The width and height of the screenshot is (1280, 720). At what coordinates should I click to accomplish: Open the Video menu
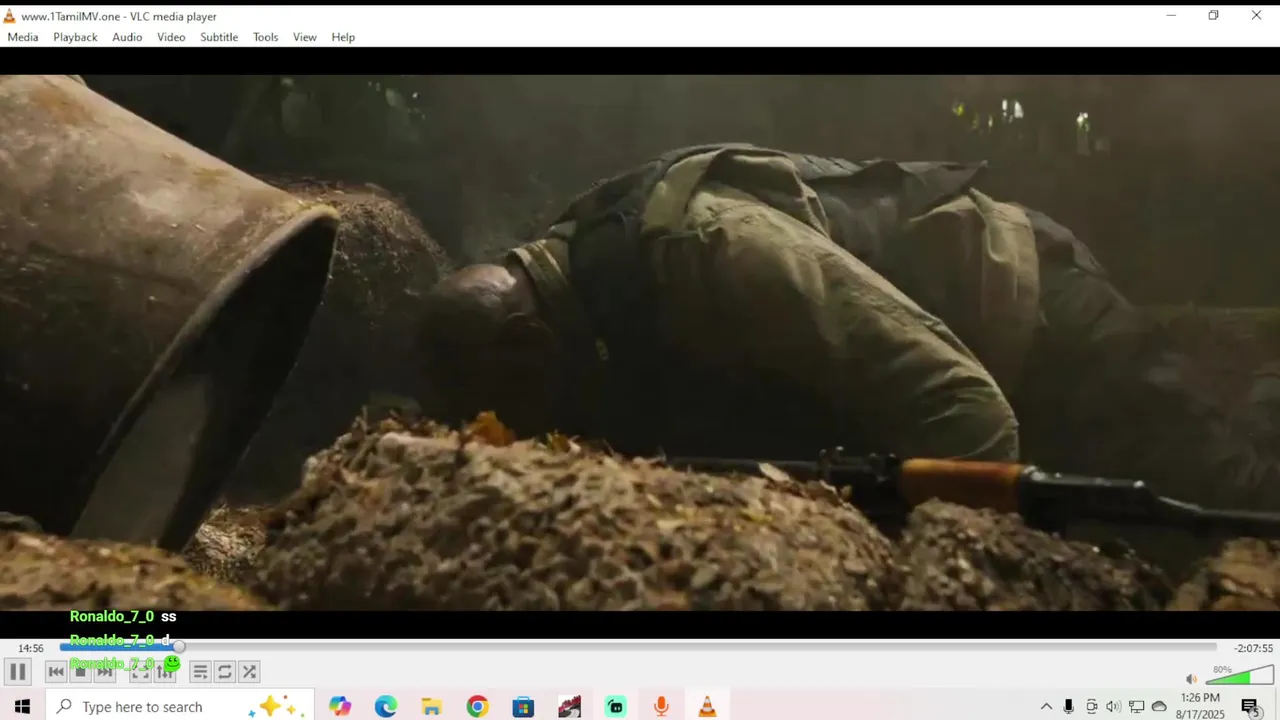(x=171, y=37)
